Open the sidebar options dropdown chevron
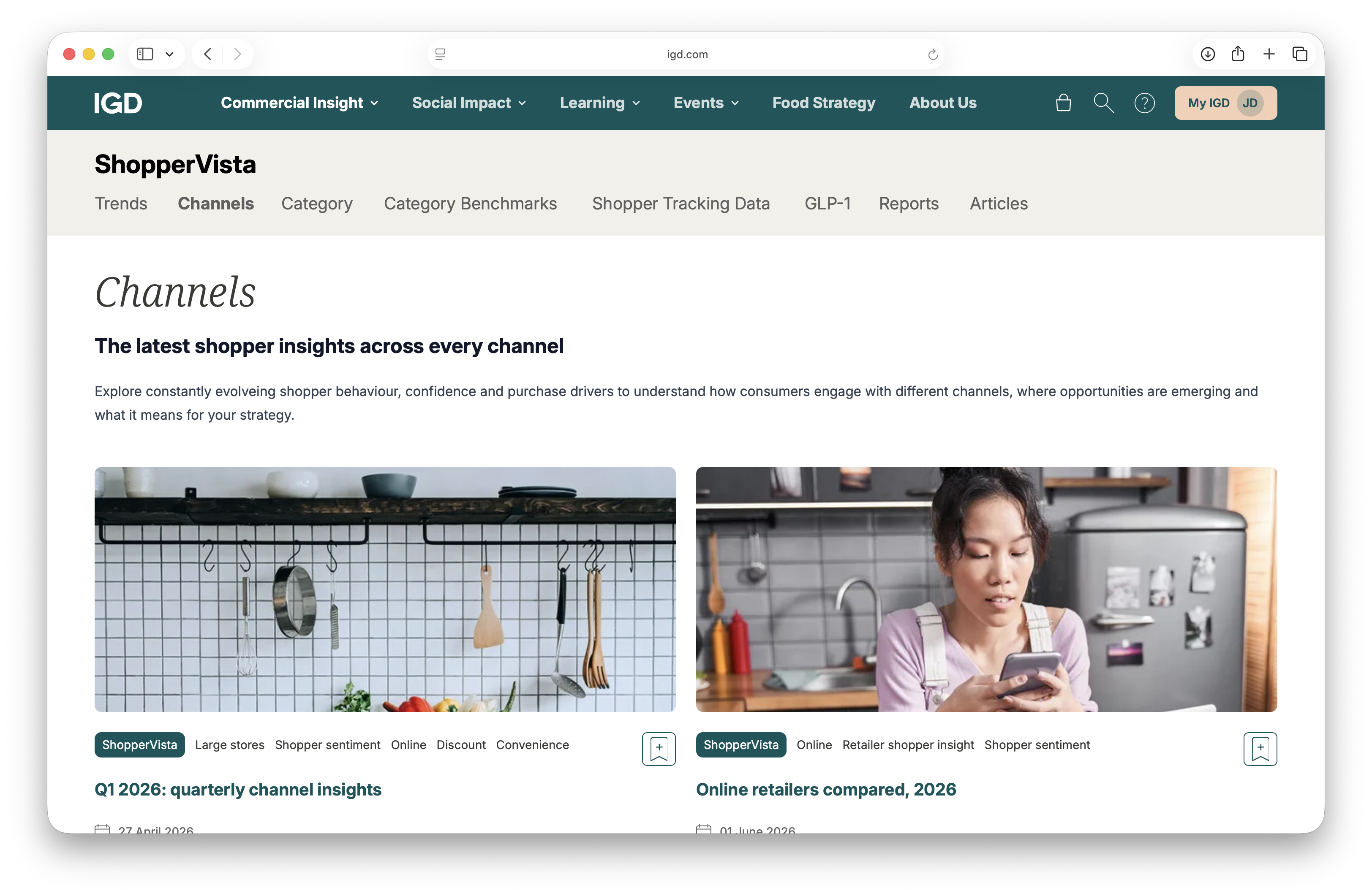The image size is (1372, 896). (169, 54)
